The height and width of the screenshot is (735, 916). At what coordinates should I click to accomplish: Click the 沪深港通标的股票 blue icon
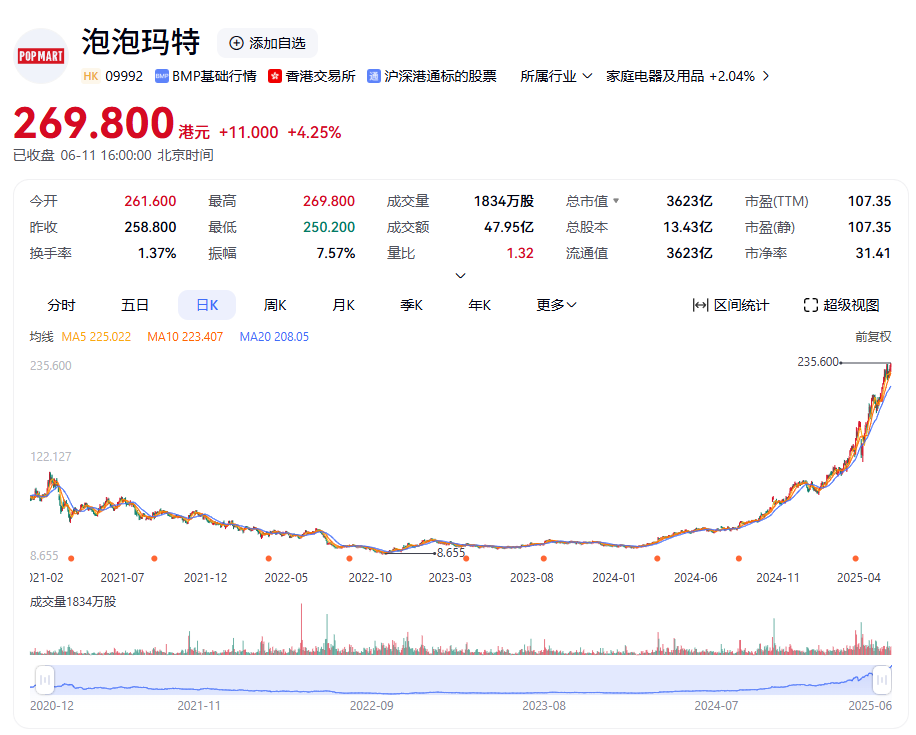point(374,76)
